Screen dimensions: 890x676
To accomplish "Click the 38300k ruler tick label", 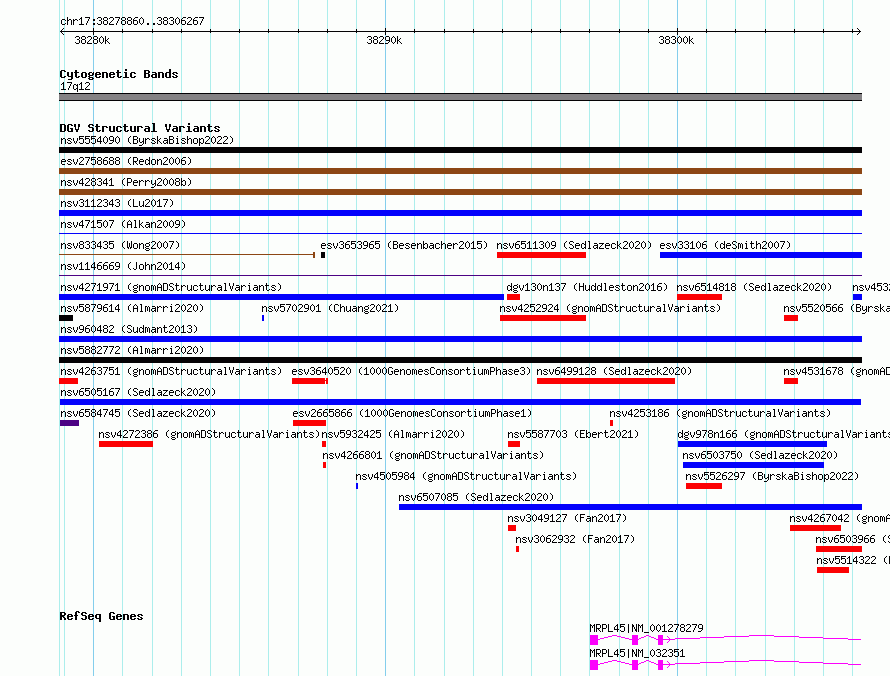I will pyautogui.click(x=676, y=40).
